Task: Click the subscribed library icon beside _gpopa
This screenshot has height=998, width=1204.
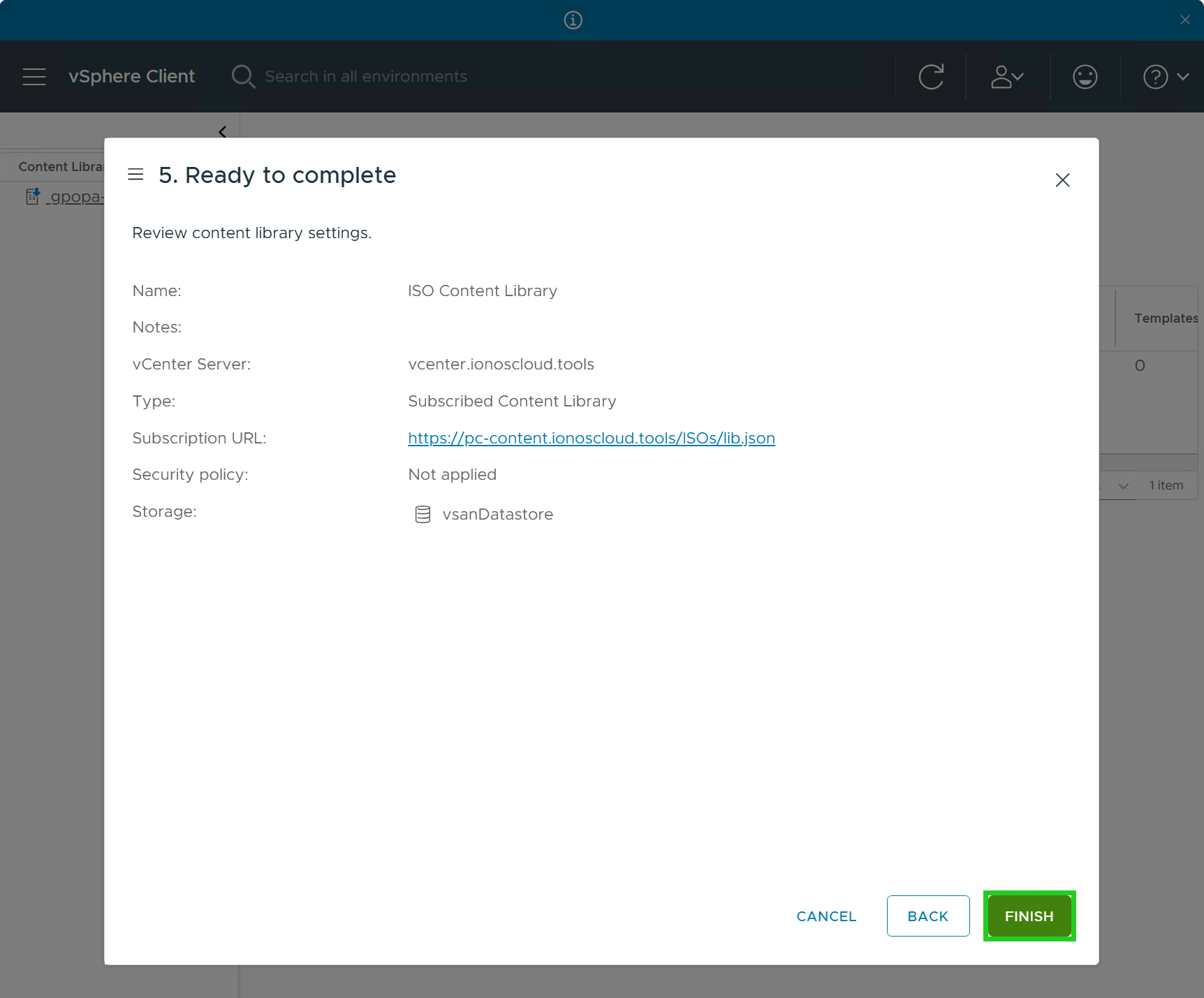Action: [x=32, y=196]
